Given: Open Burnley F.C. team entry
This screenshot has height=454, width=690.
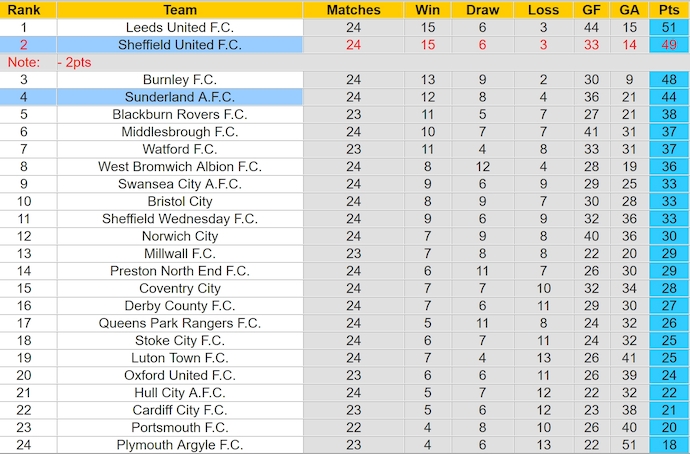Looking at the screenshot, I should pyautogui.click(x=180, y=80).
